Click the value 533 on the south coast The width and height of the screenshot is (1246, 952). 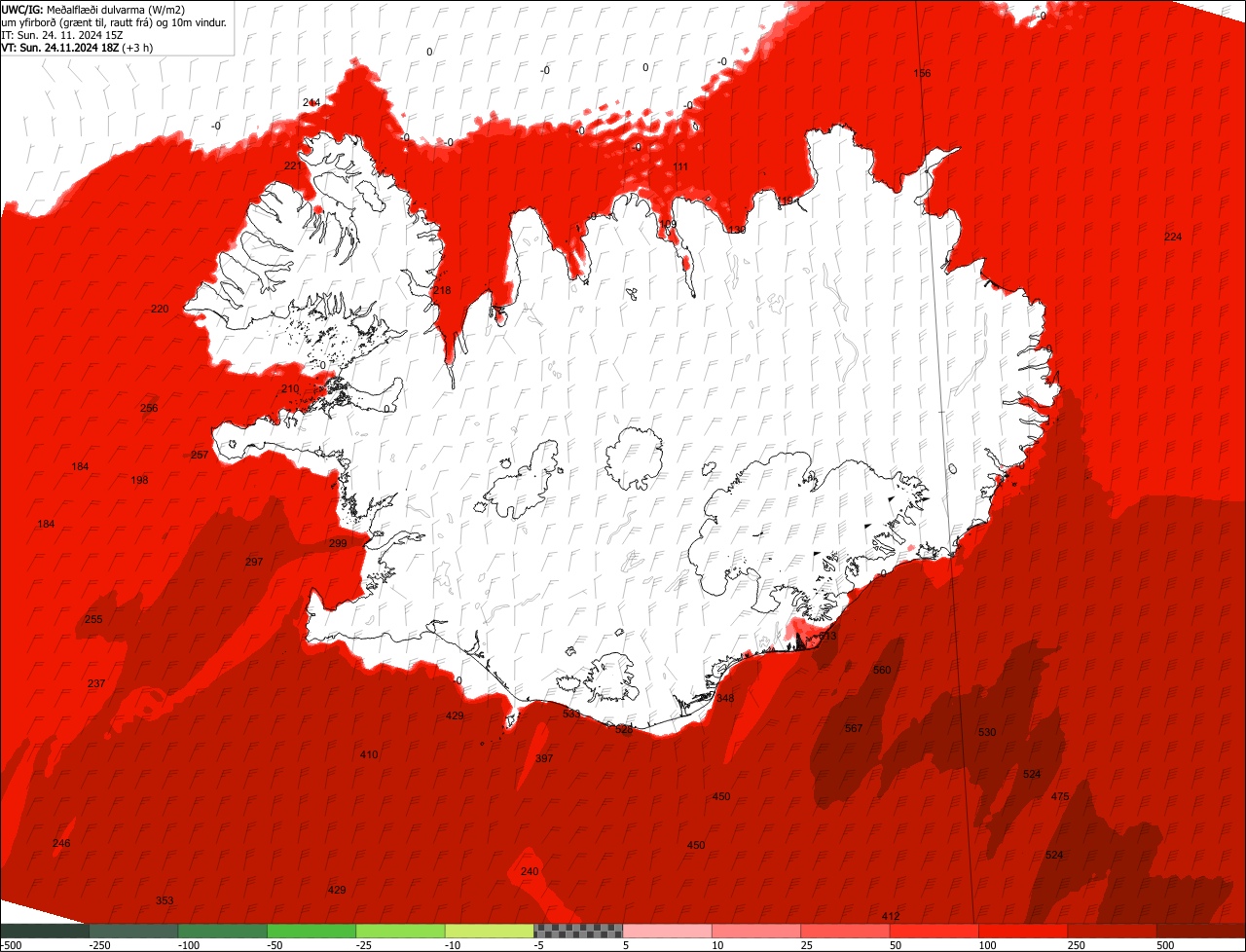click(571, 714)
